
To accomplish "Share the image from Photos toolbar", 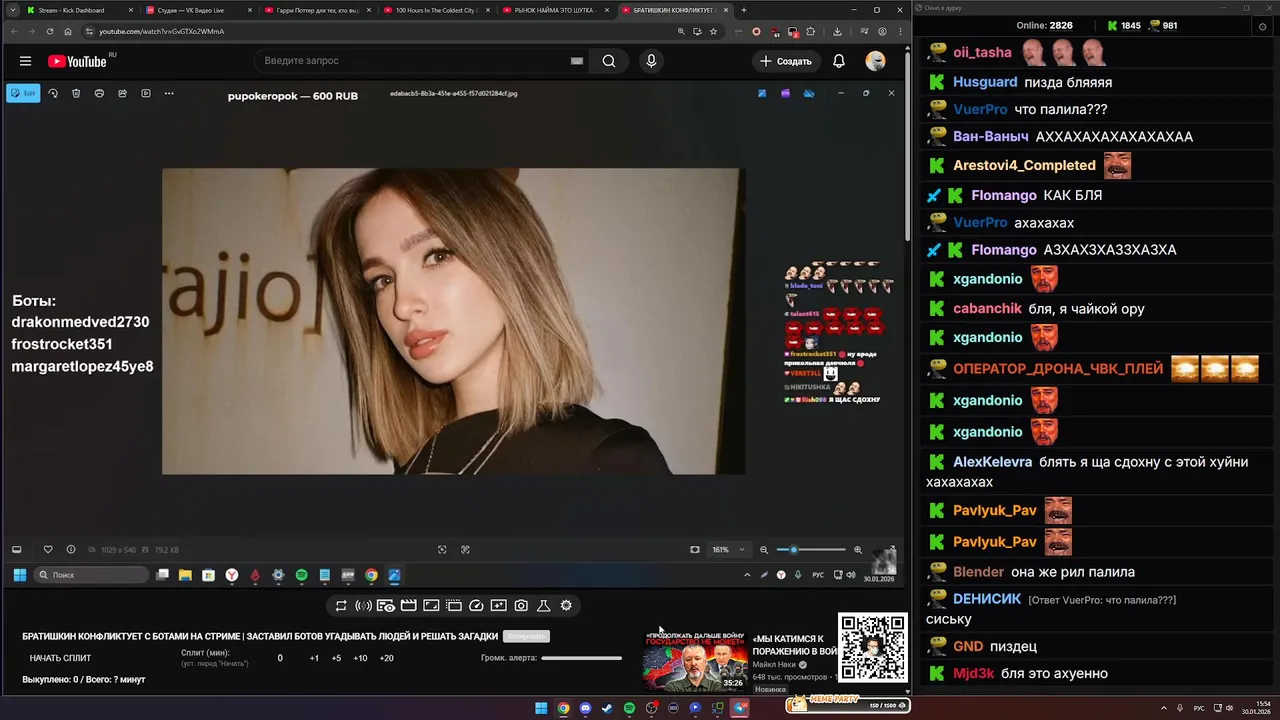I will (x=122, y=93).
